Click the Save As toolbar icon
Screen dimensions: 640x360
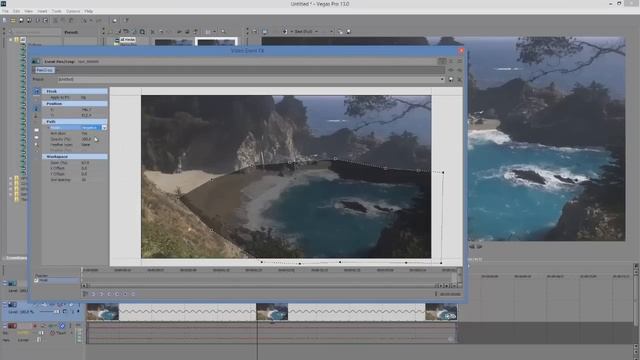(29, 20)
